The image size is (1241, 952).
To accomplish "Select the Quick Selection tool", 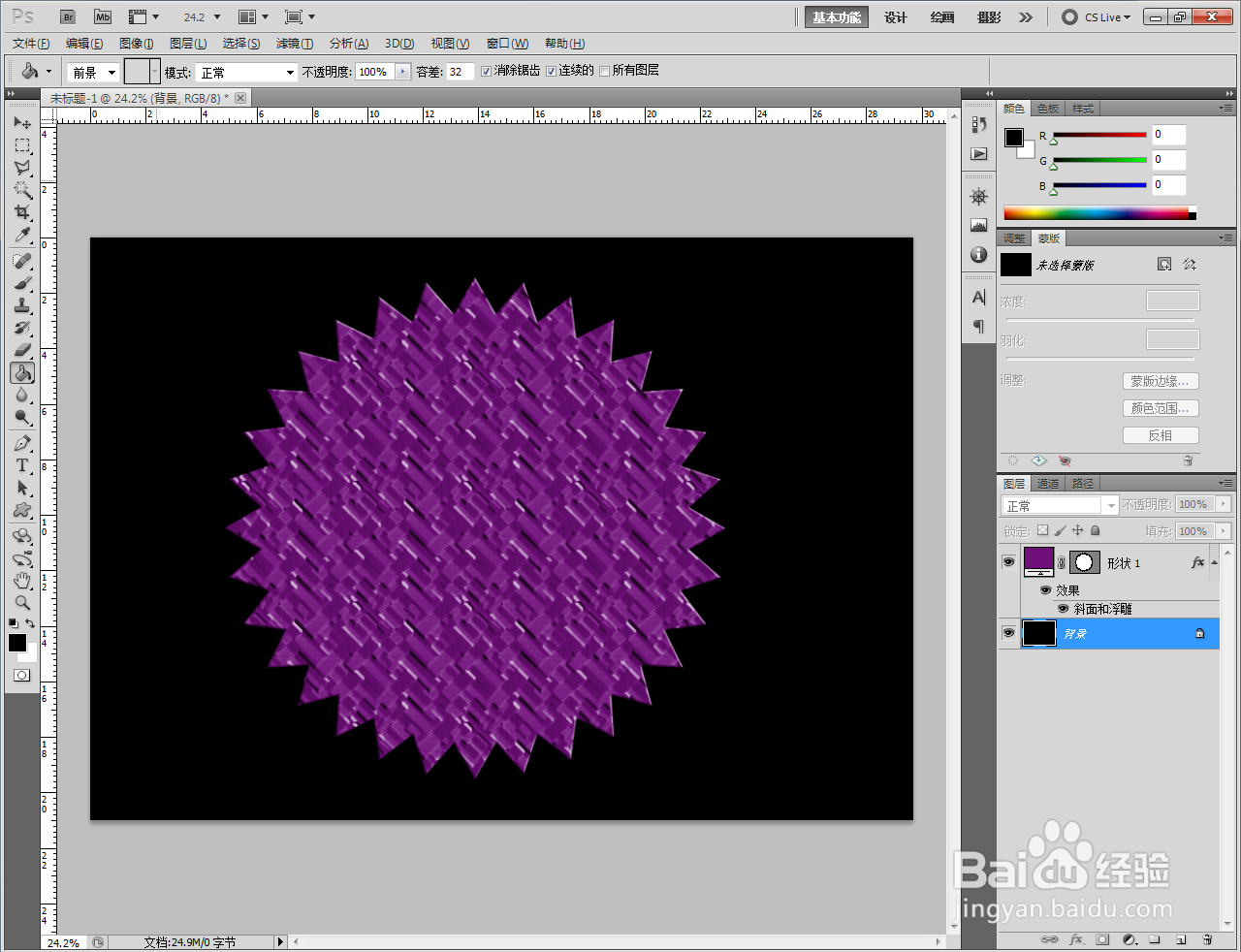I will coord(22,190).
